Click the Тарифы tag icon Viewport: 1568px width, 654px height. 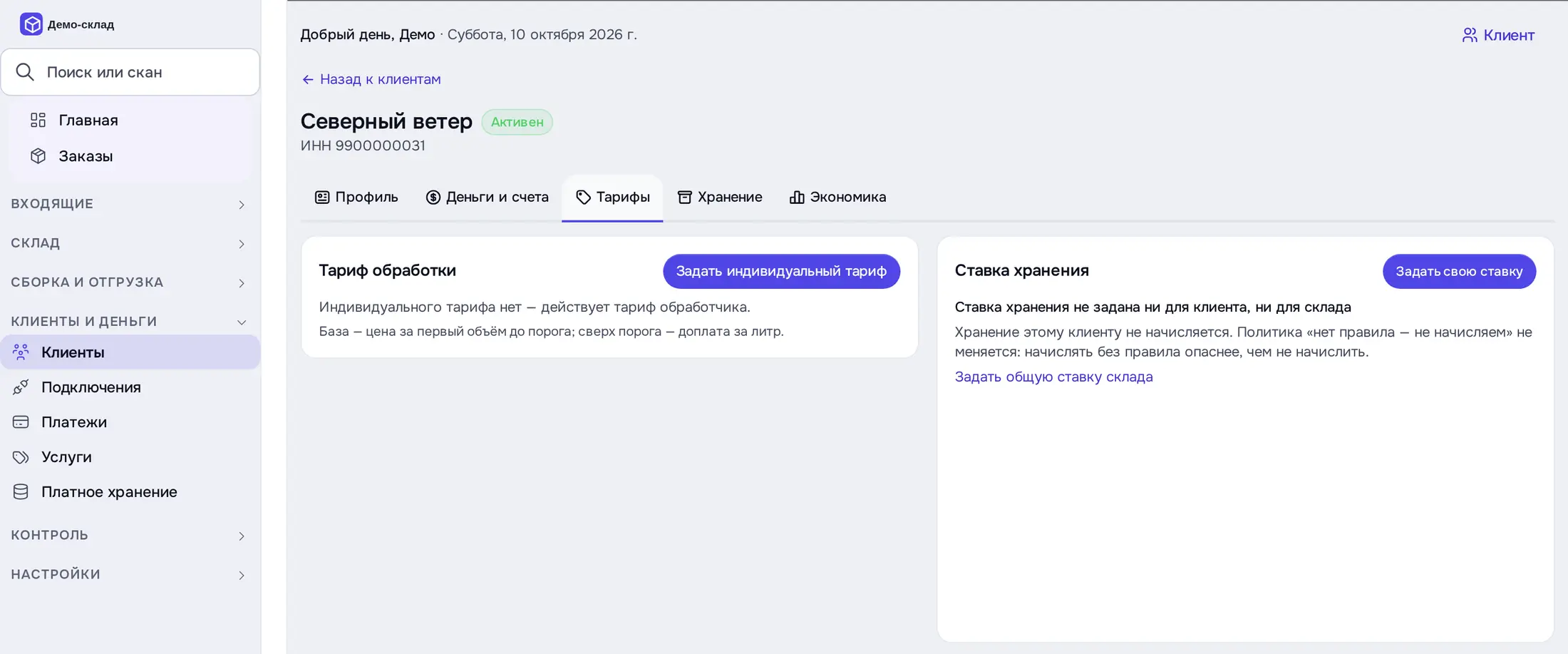[x=583, y=197]
